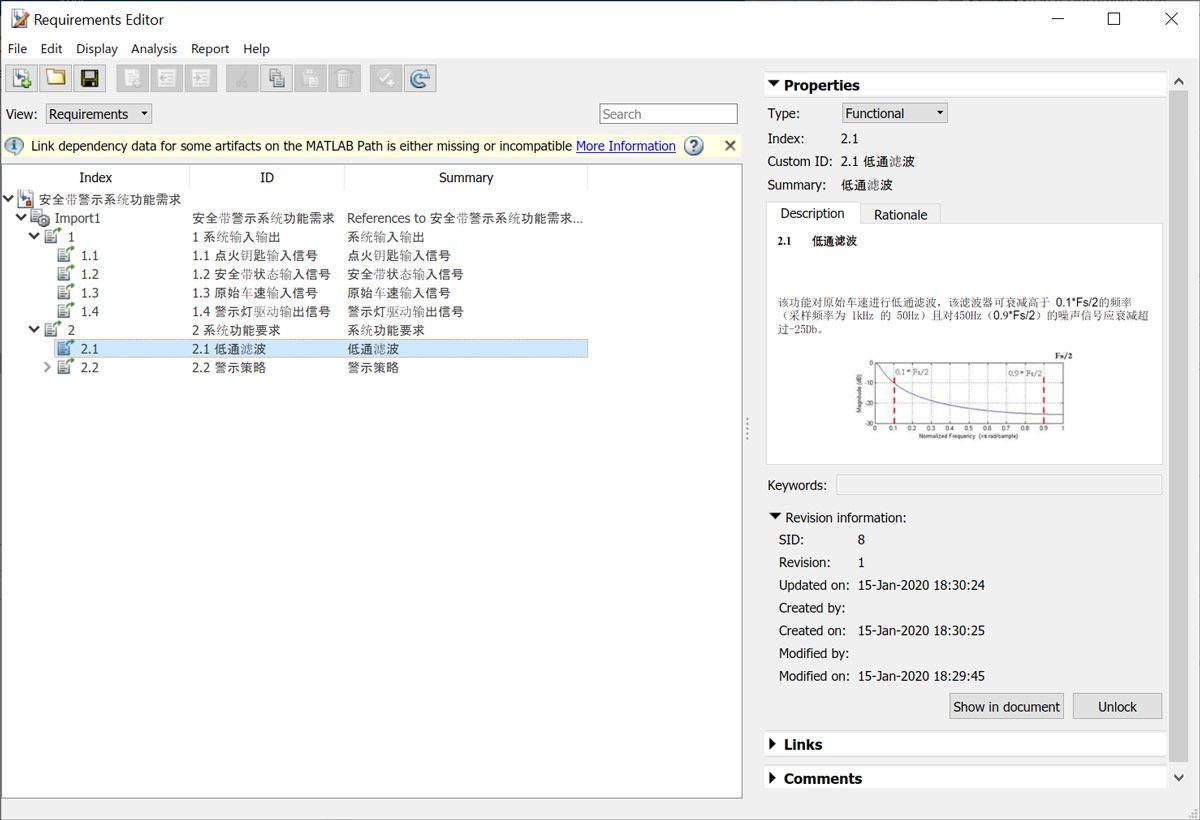Expand requirement 2.2 警示策略 node
1200x820 pixels.
click(x=47, y=367)
